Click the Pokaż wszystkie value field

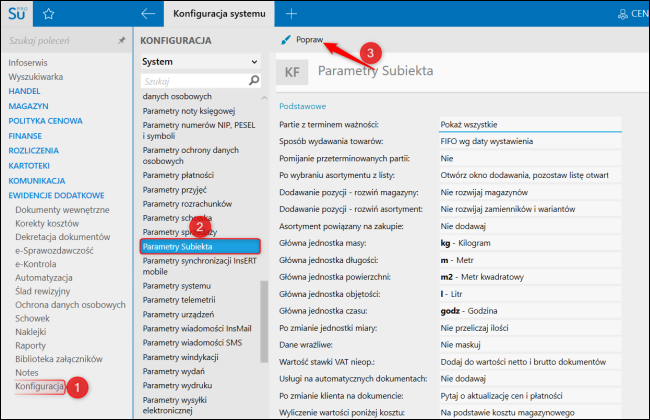[530, 124]
